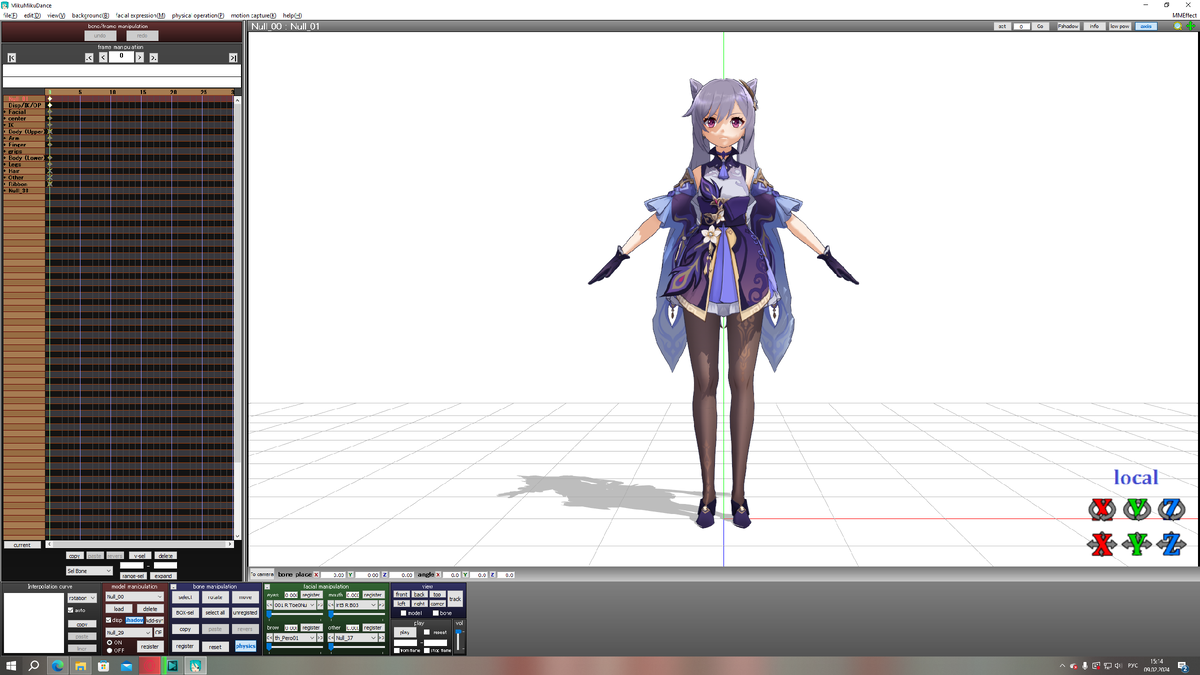Open the notification center in the taskbar
Viewport: 1200px width, 675px height.
(x=1182, y=665)
